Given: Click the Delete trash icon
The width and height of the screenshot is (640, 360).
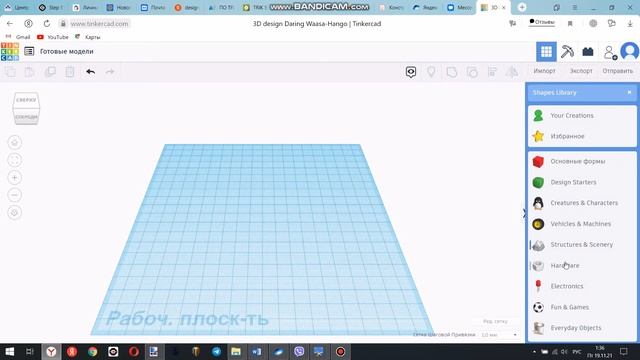Looking at the screenshot, I should 70,72.
